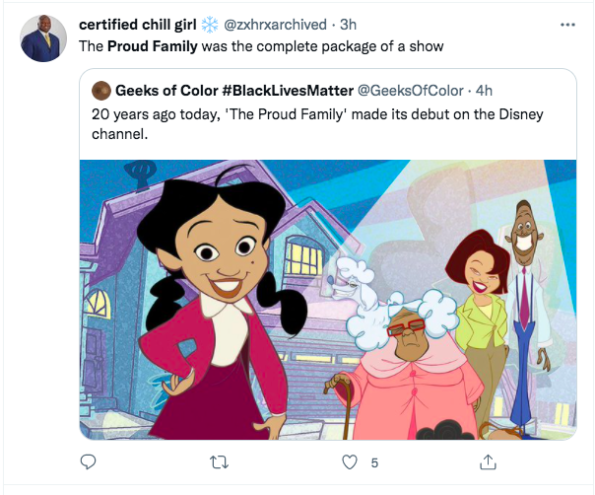
Task: Open the share tweet icon
Action: click(x=488, y=462)
